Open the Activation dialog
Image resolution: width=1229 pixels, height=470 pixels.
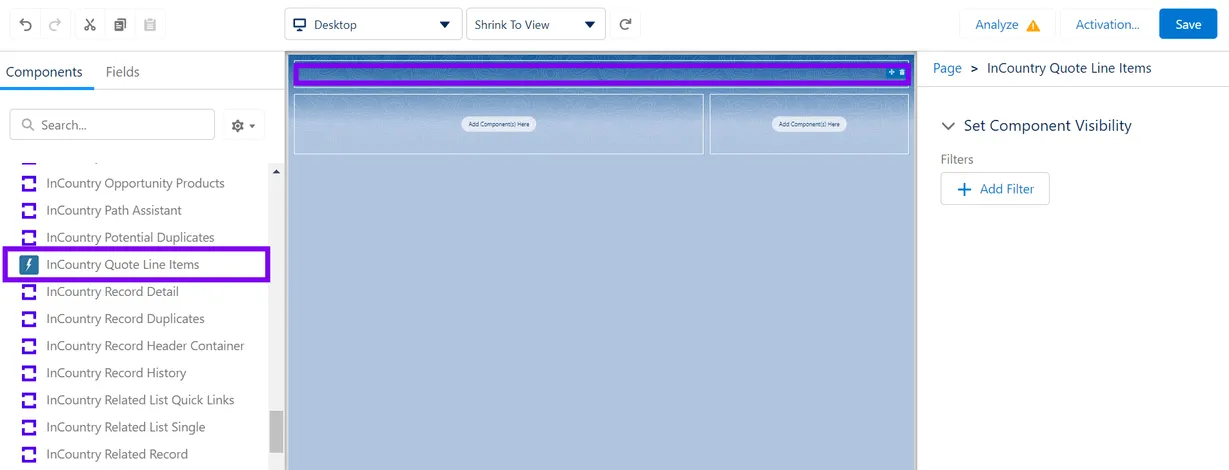1107,24
